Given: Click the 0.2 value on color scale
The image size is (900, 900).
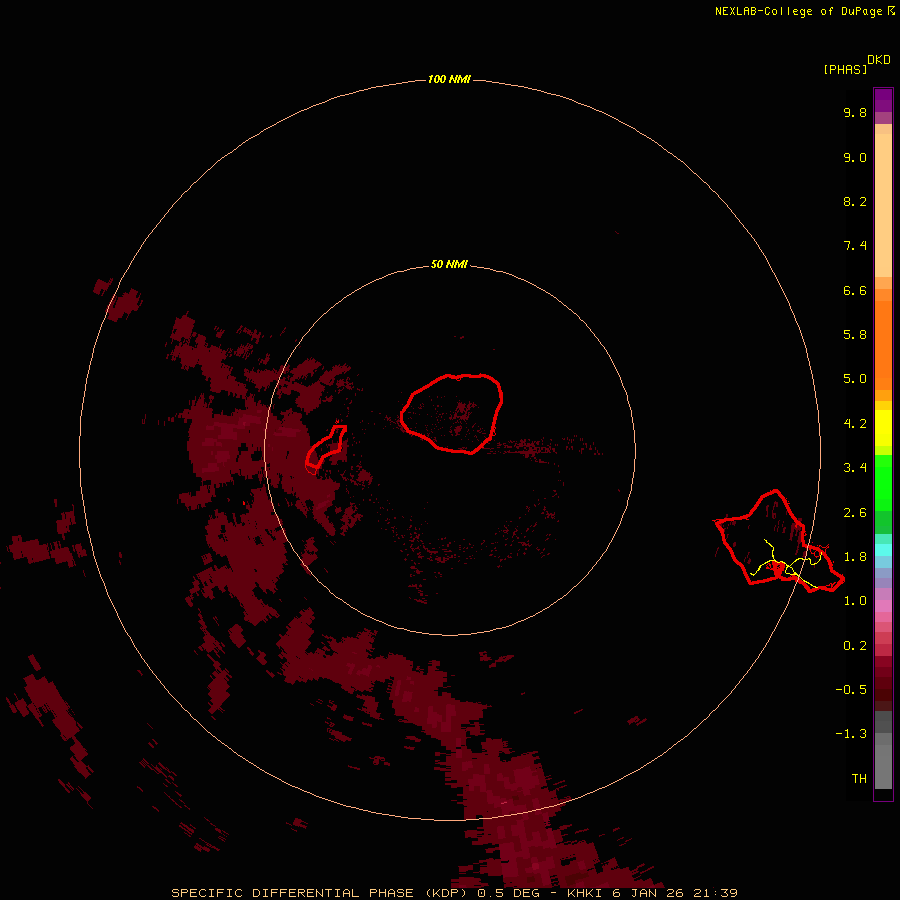Looking at the screenshot, I should click(x=855, y=646).
